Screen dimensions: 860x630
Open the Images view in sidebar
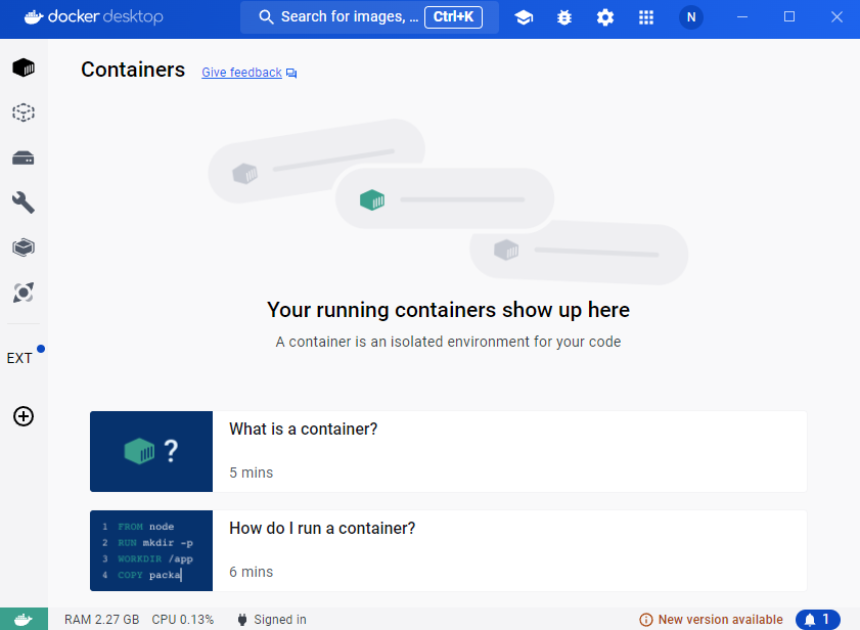[x=24, y=112]
